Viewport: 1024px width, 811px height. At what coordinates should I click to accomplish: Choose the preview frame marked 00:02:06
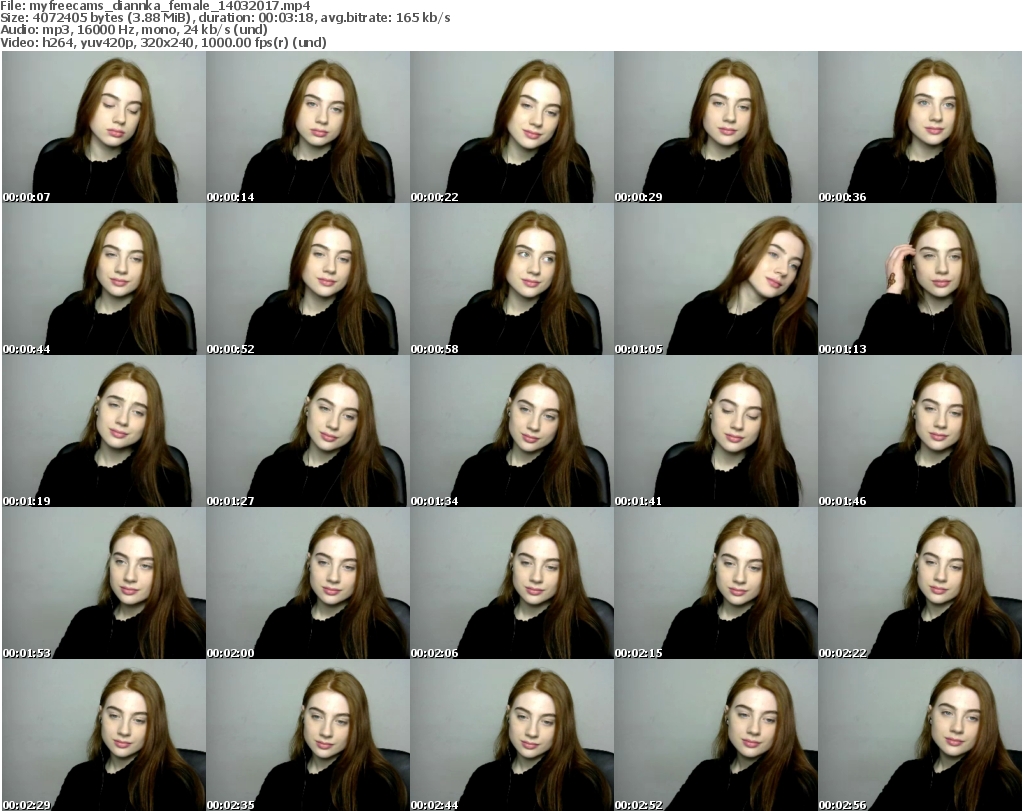(x=511, y=583)
